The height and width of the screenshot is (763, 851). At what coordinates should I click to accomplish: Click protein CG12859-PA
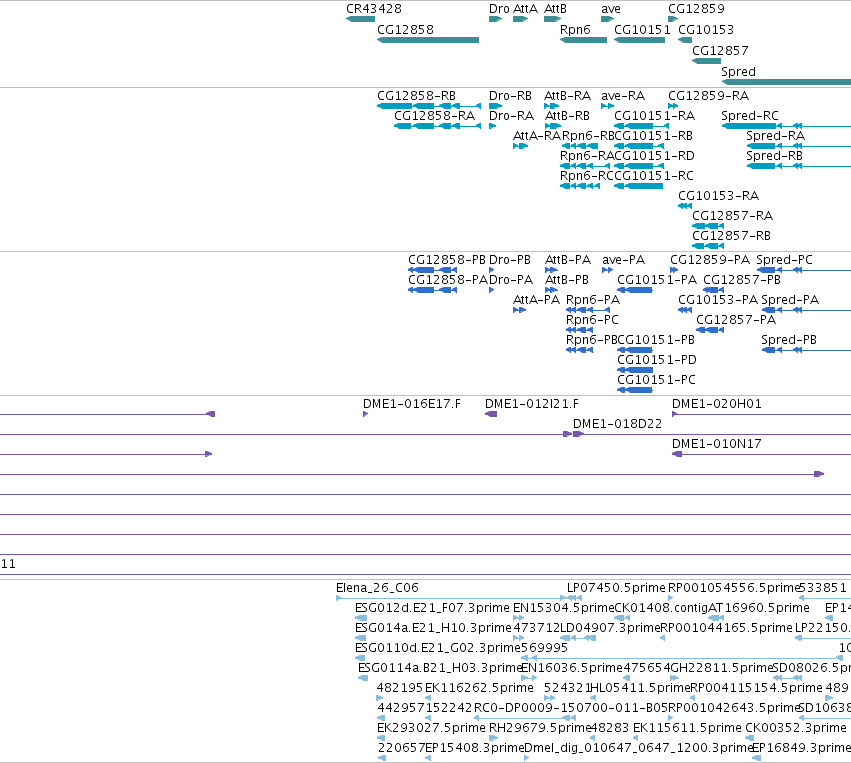pos(674,270)
